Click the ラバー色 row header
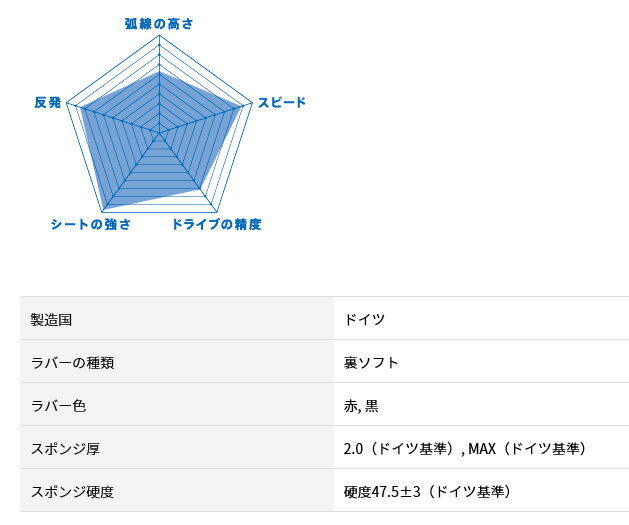This screenshot has height=525, width=629. pos(177,404)
